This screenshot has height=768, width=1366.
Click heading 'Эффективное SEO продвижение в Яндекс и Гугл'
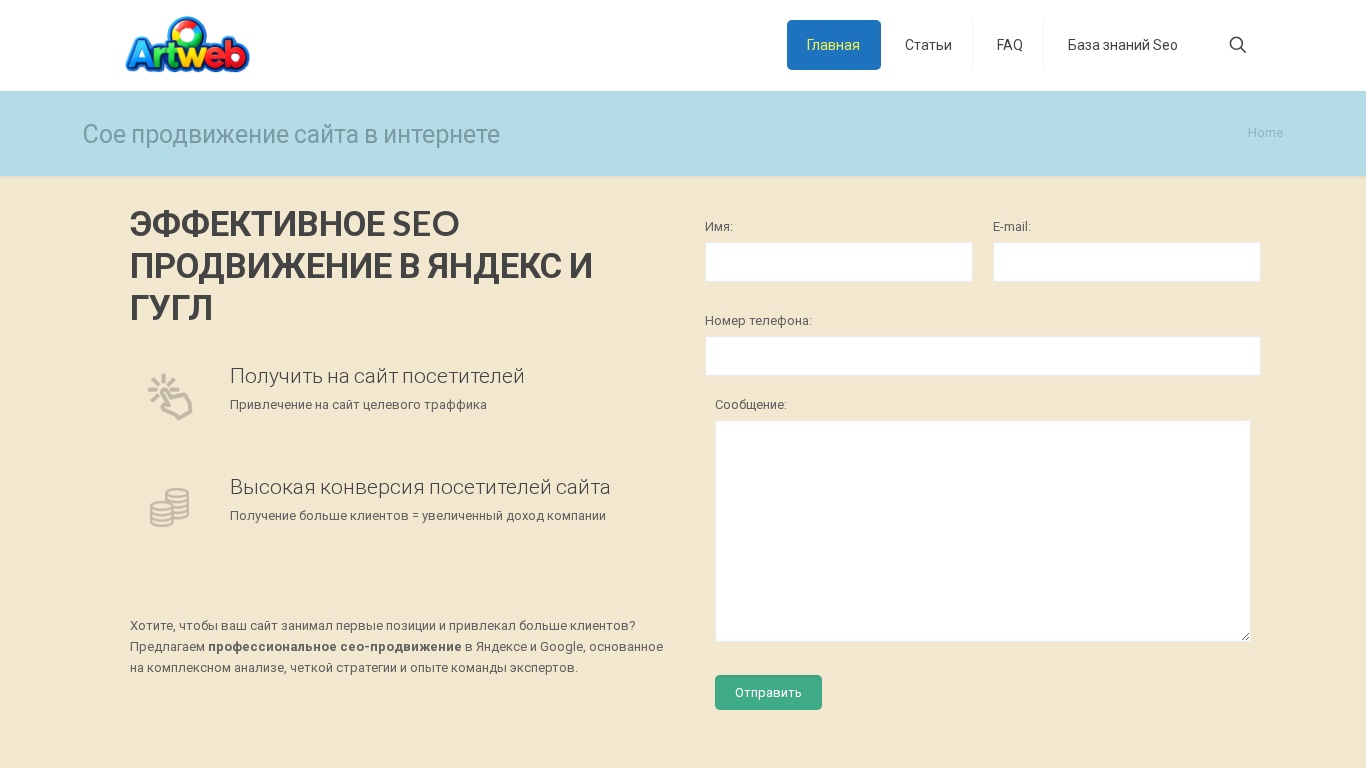click(x=362, y=266)
